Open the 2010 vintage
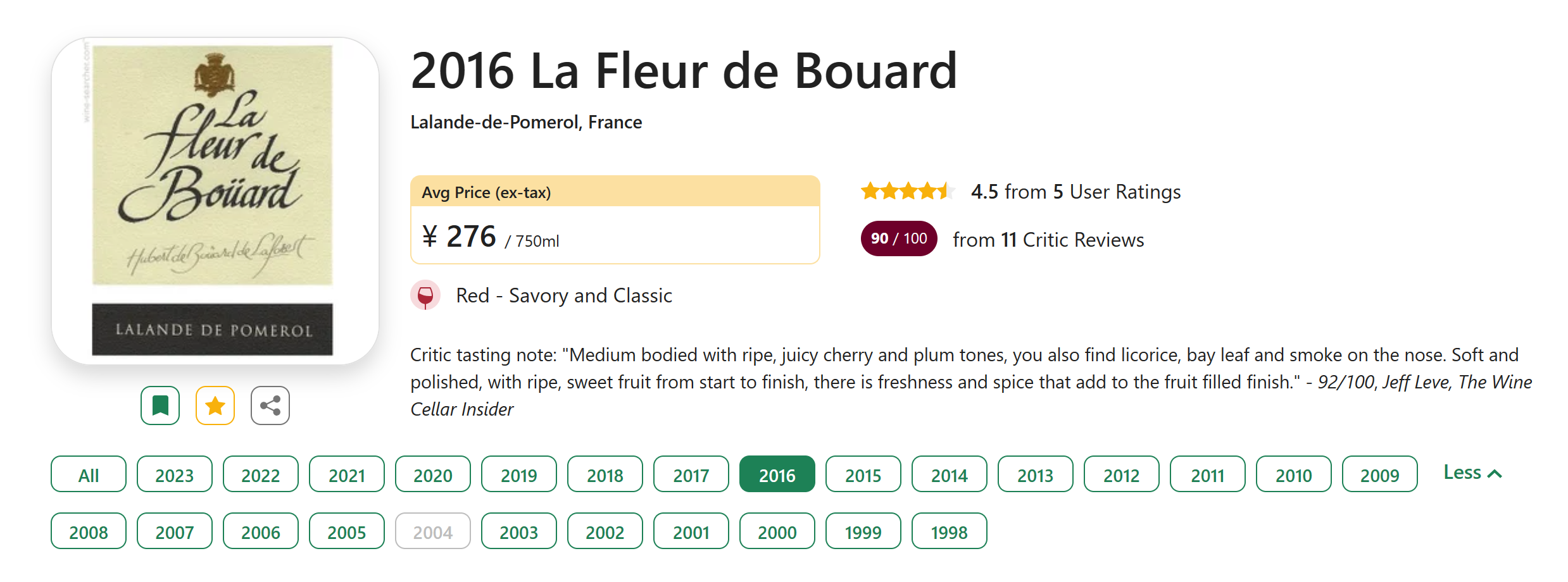Viewport: 1568px width, 582px height. click(x=1294, y=474)
